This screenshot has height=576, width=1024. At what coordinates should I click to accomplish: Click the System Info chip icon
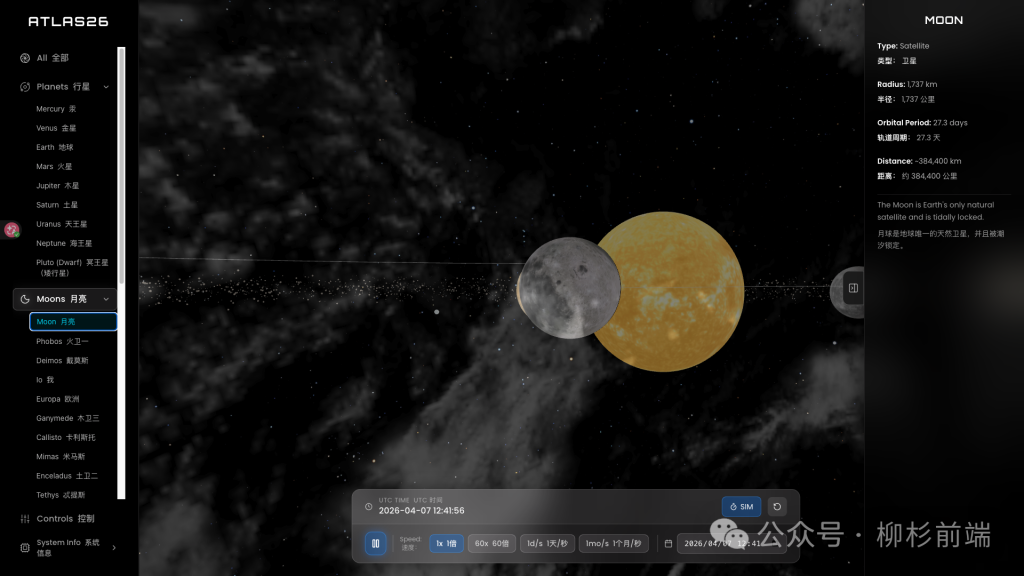click(x=25, y=547)
